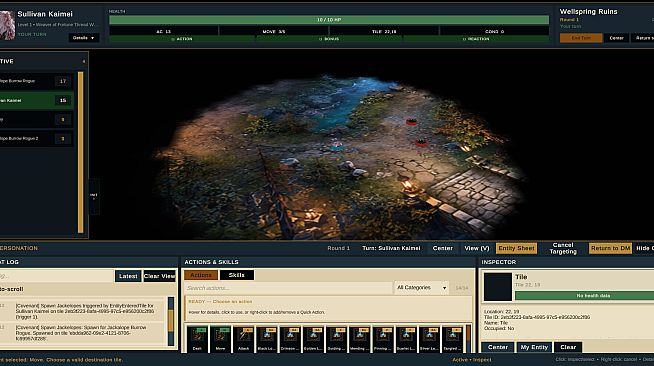This screenshot has height=366, width=654.
Task: Click the log panel scrollbar
Action: pyautogui.click(x=171, y=321)
